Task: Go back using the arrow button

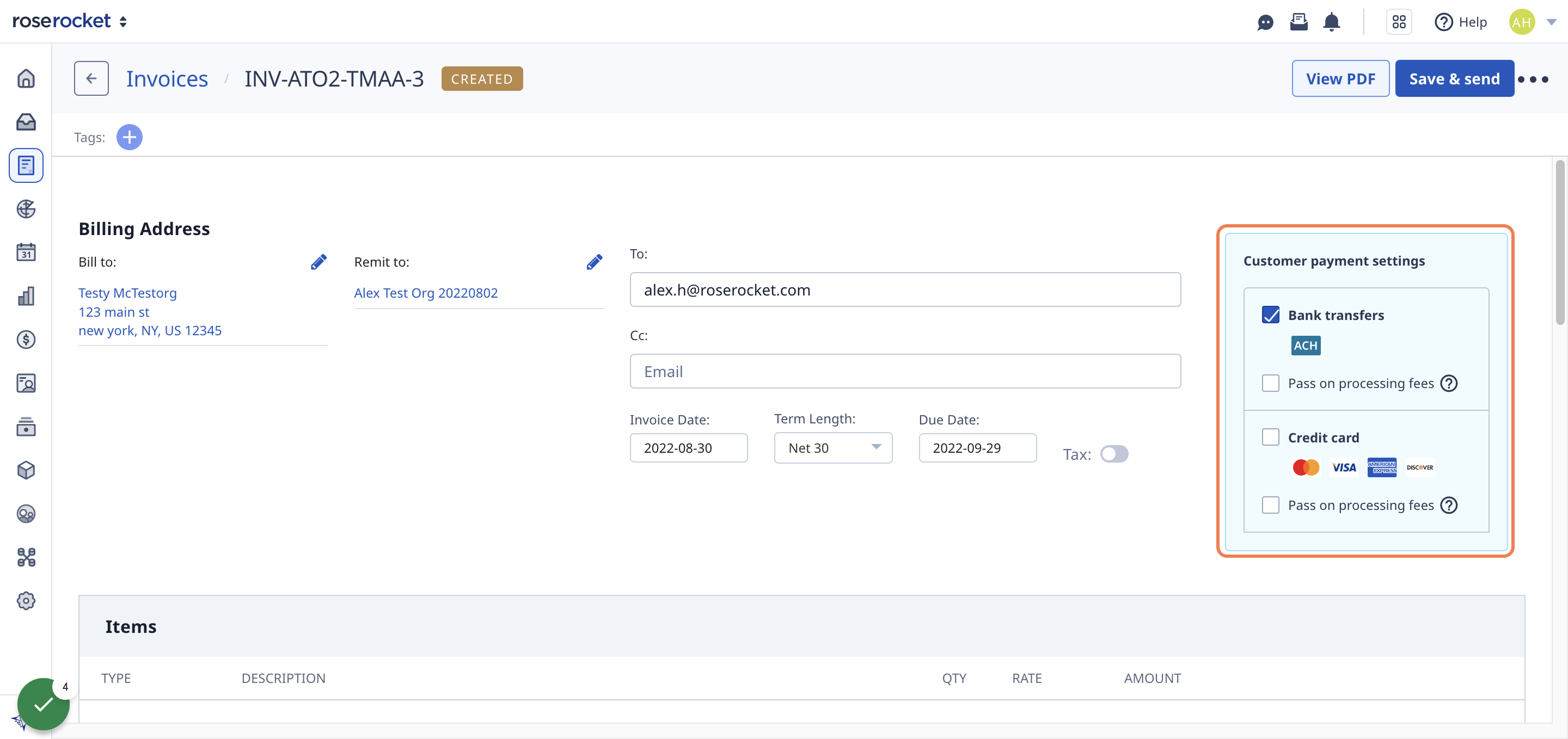Action: point(91,78)
